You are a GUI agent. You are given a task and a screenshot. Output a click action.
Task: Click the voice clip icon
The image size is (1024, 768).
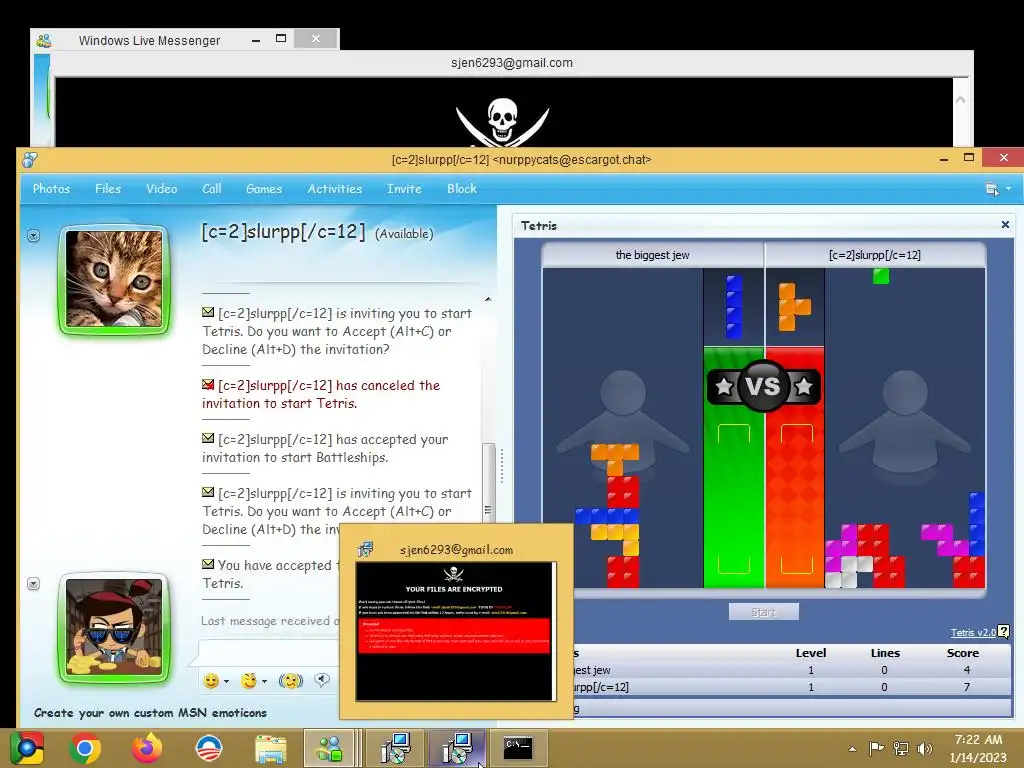point(322,680)
